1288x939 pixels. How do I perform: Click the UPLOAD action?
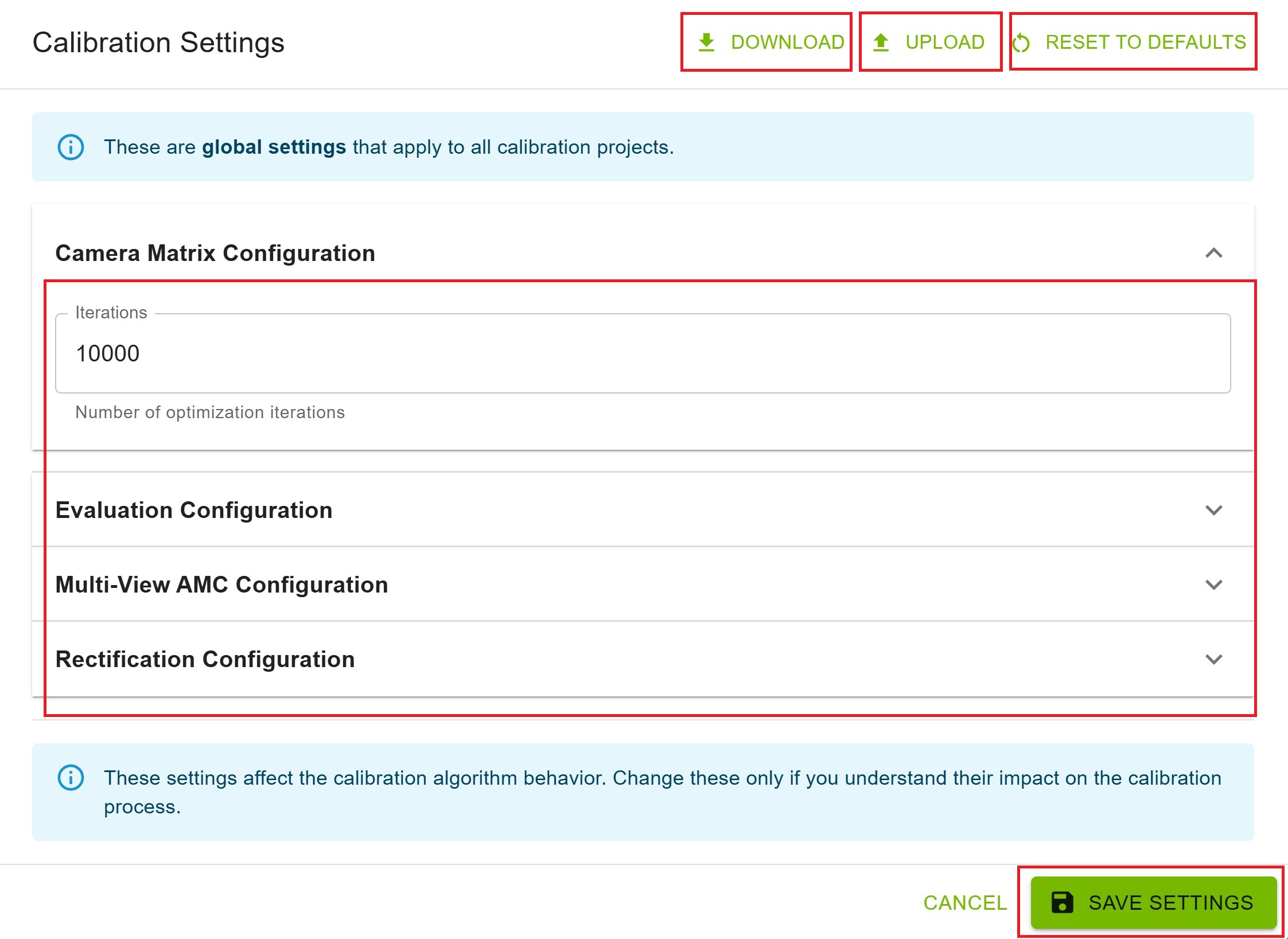click(944, 41)
